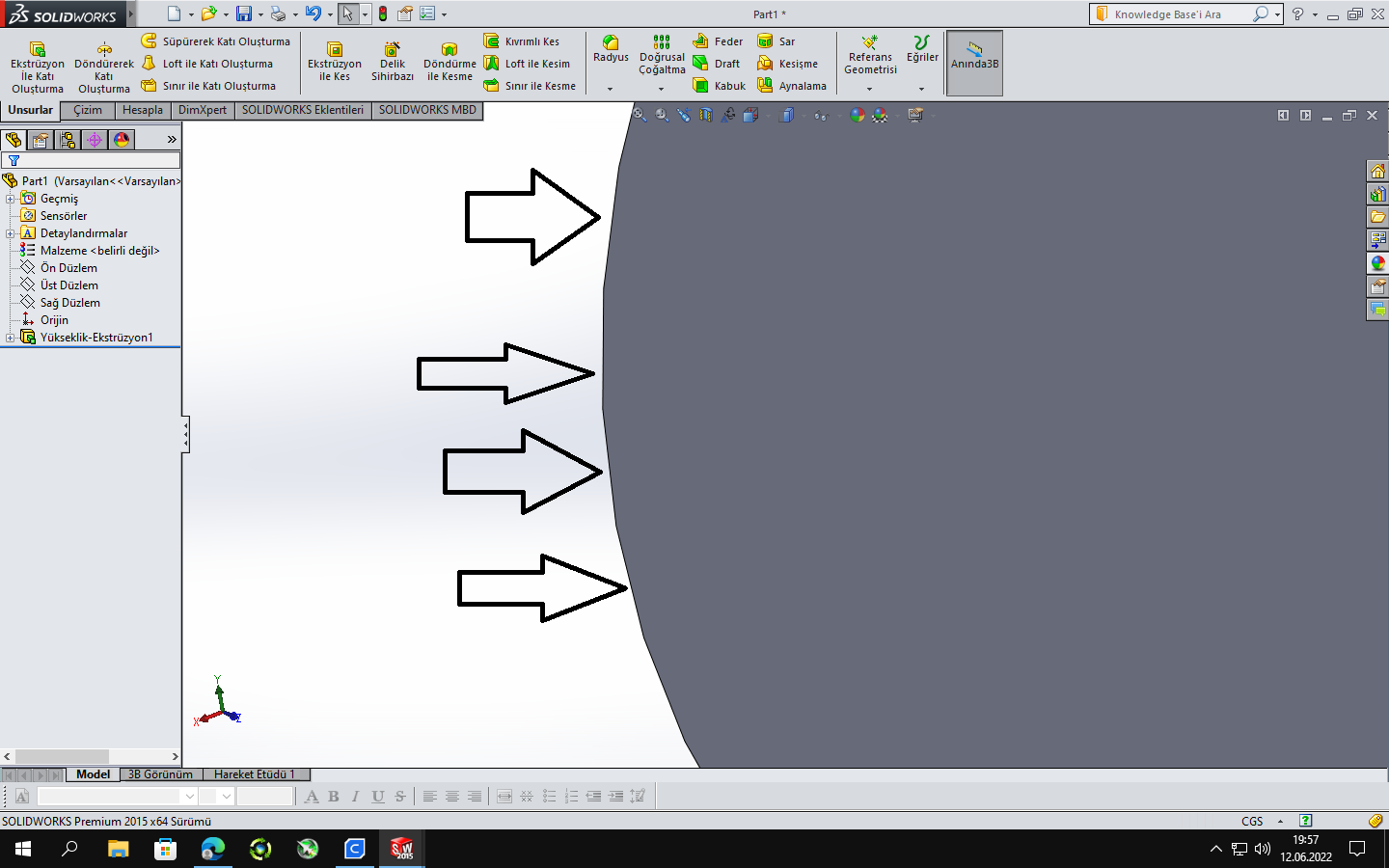
Task: Click the Ekstrüzyon İle Katı Oluşturma tool
Action: pyautogui.click(x=38, y=68)
